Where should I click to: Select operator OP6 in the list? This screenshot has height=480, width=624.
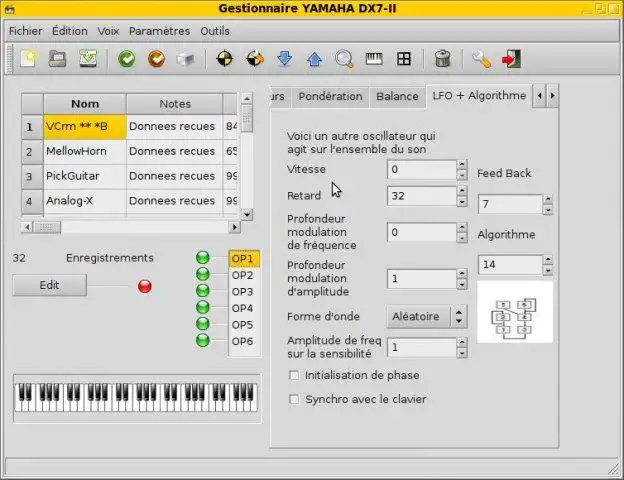point(244,341)
